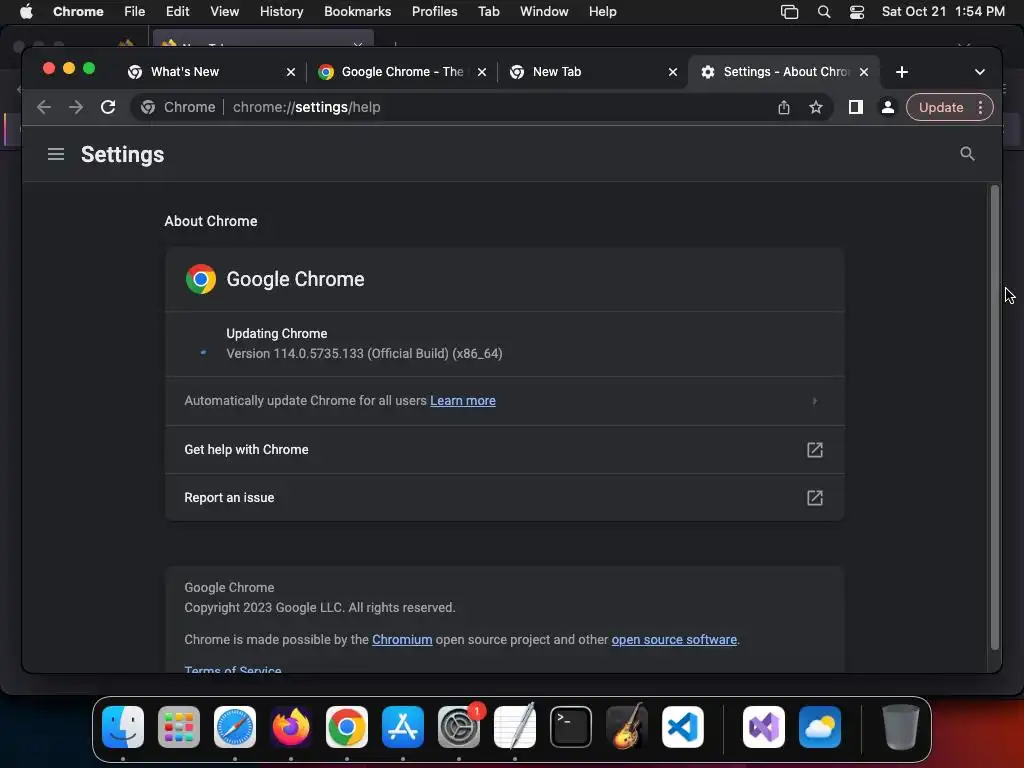Launch Safari from the dock

point(235,727)
